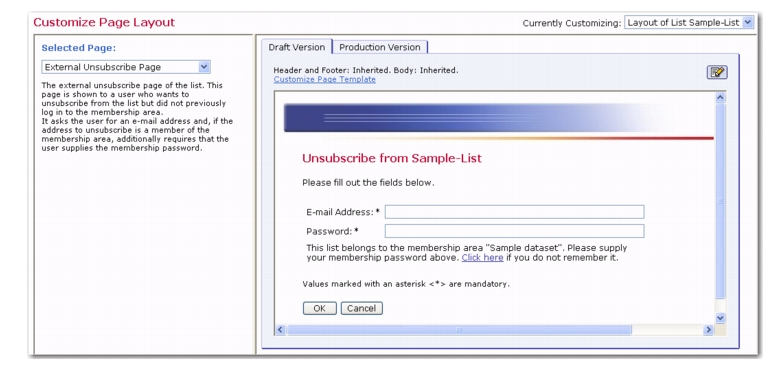The width and height of the screenshot is (773, 378).
Task: Click the Password input field
Action: [514, 231]
